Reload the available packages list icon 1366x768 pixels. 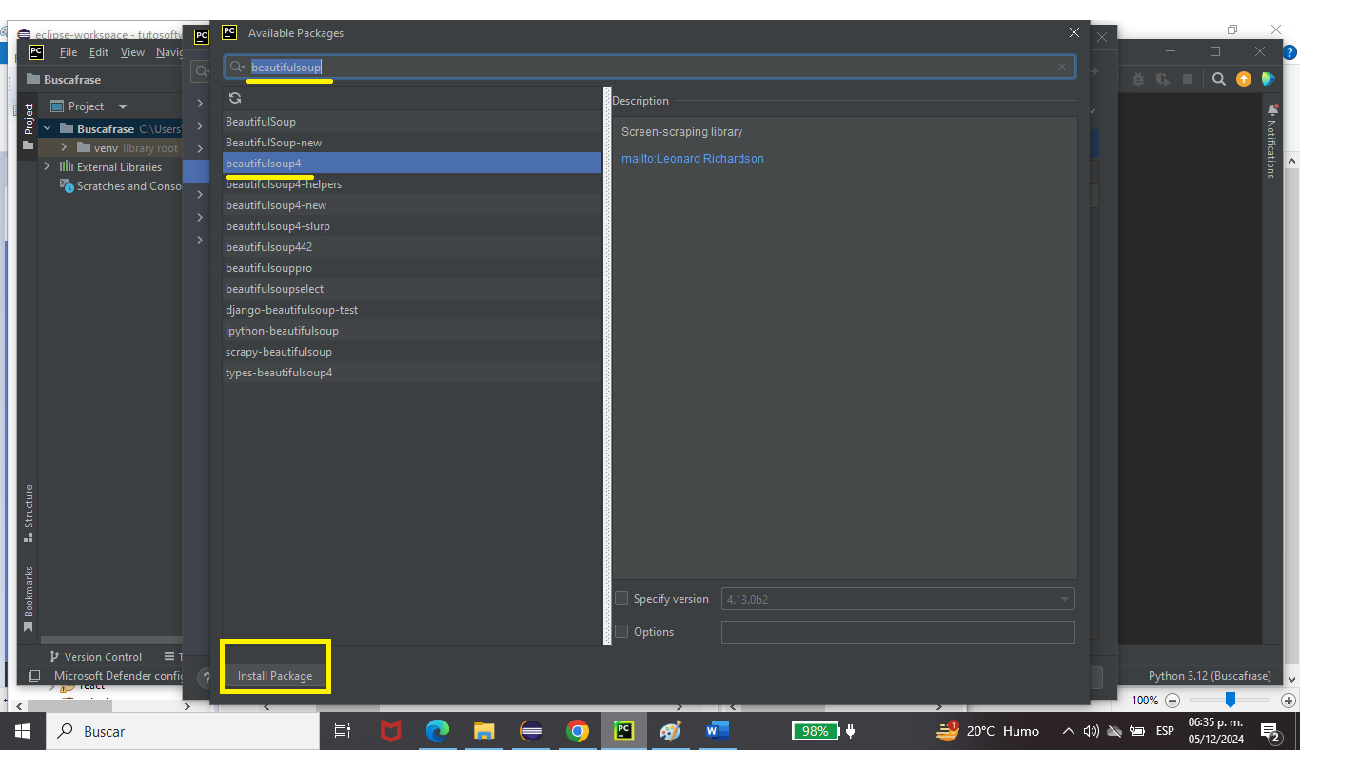click(x=235, y=98)
